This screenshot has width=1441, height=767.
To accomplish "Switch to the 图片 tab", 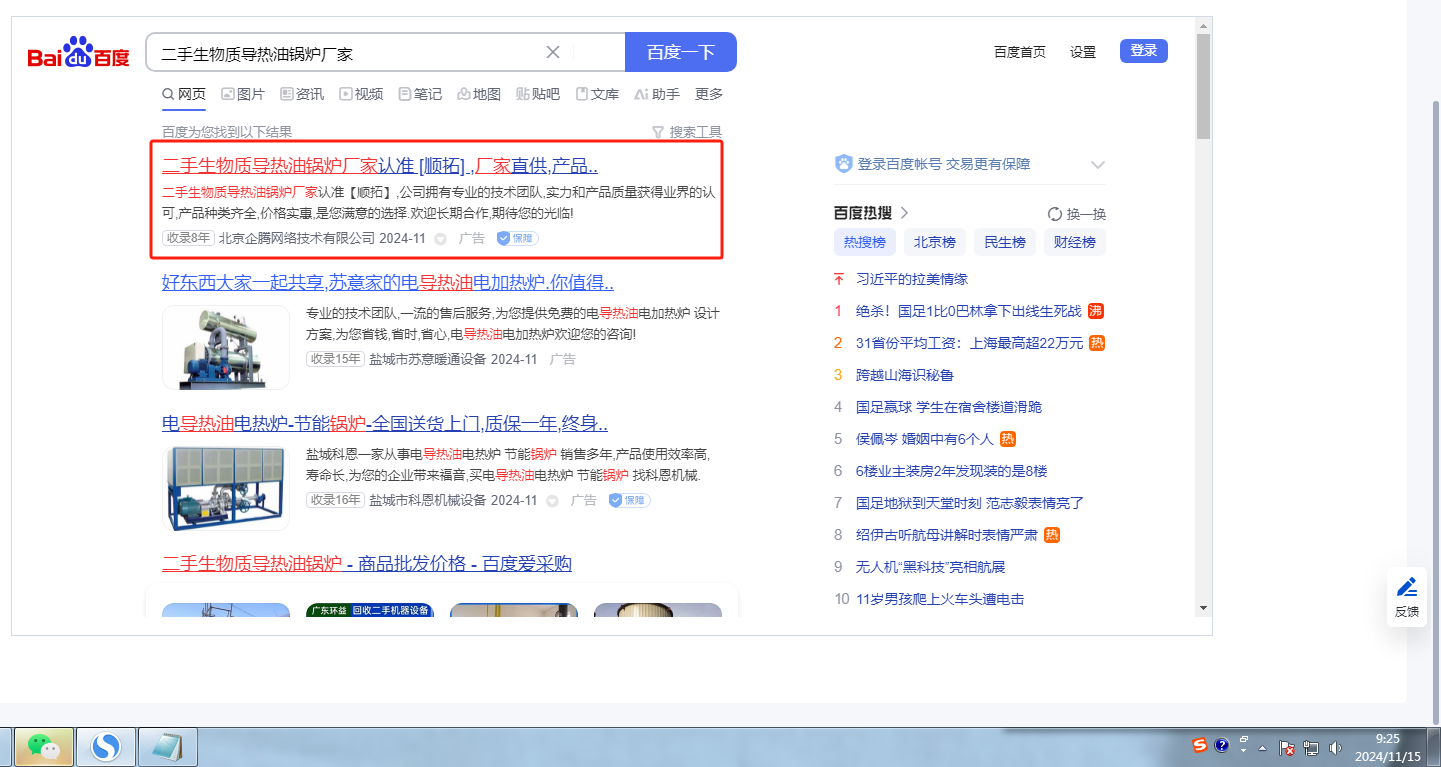I will point(243,94).
